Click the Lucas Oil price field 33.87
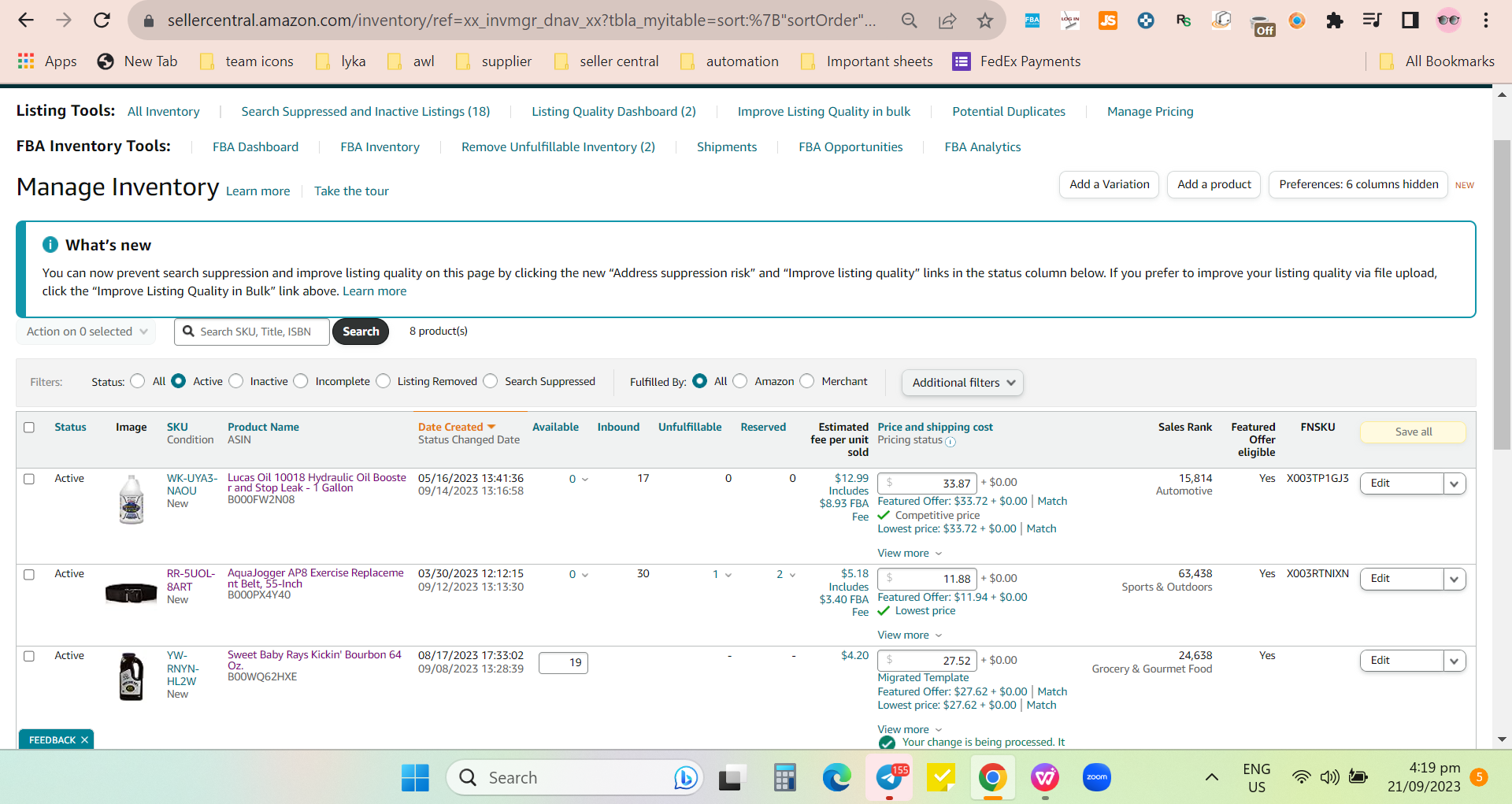The height and width of the screenshot is (804, 1512). [x=927, y=484]
